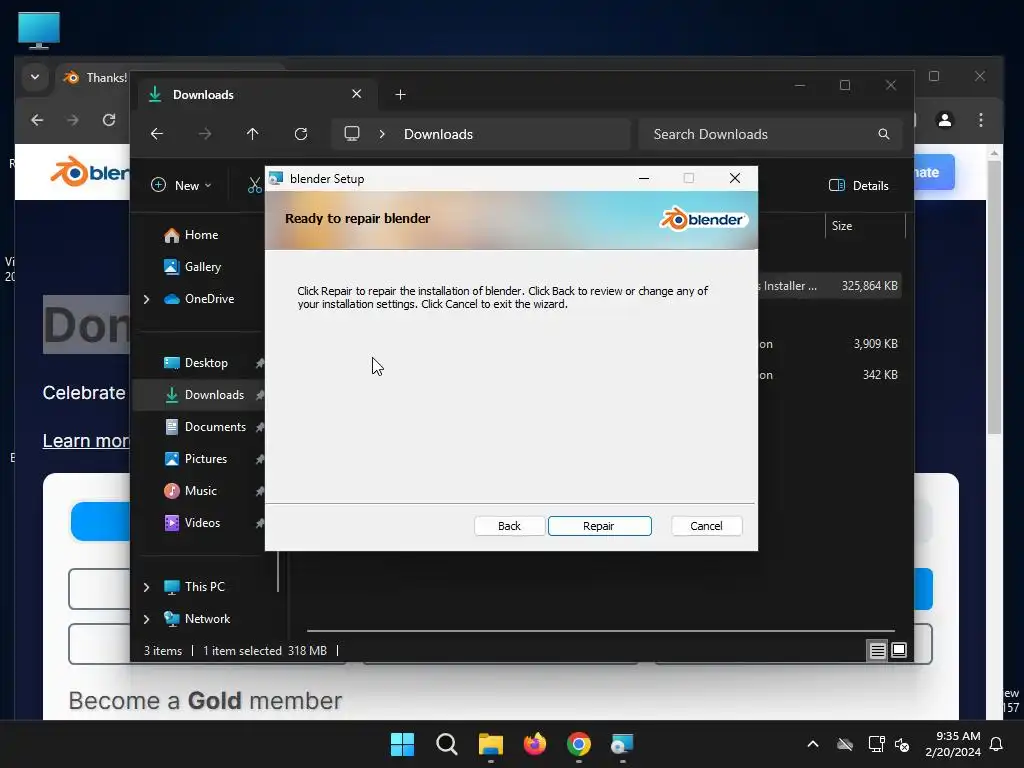Open Videos folder in navigation pane
This screenshot has width=1024, height=768.
point(202,523)
